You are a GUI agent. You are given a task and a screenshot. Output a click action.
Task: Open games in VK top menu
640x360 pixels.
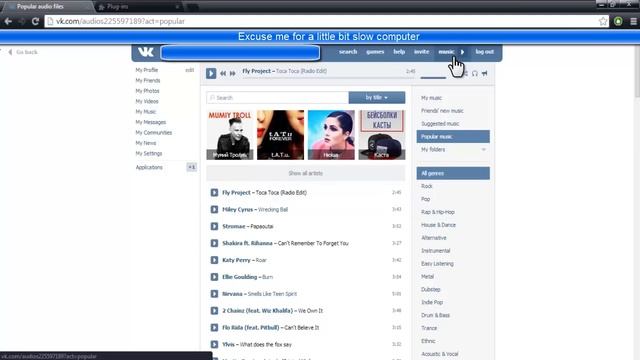click(375, 52)
